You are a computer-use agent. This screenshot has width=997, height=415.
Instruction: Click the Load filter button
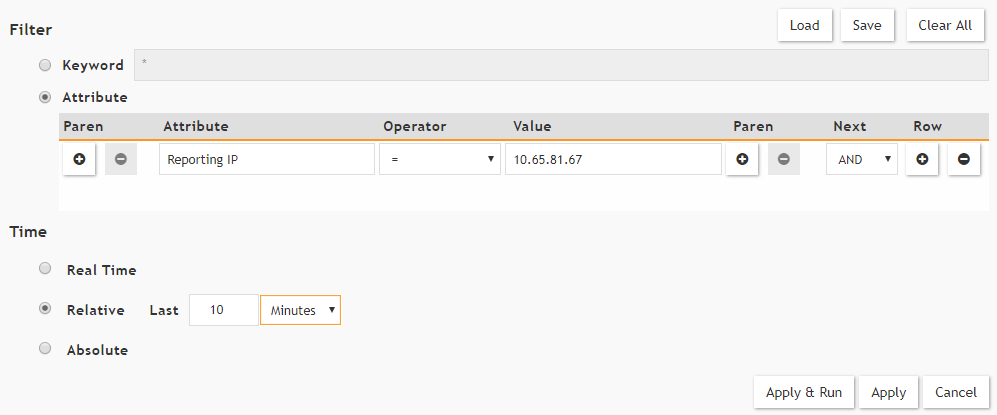(x=804, y=26)
